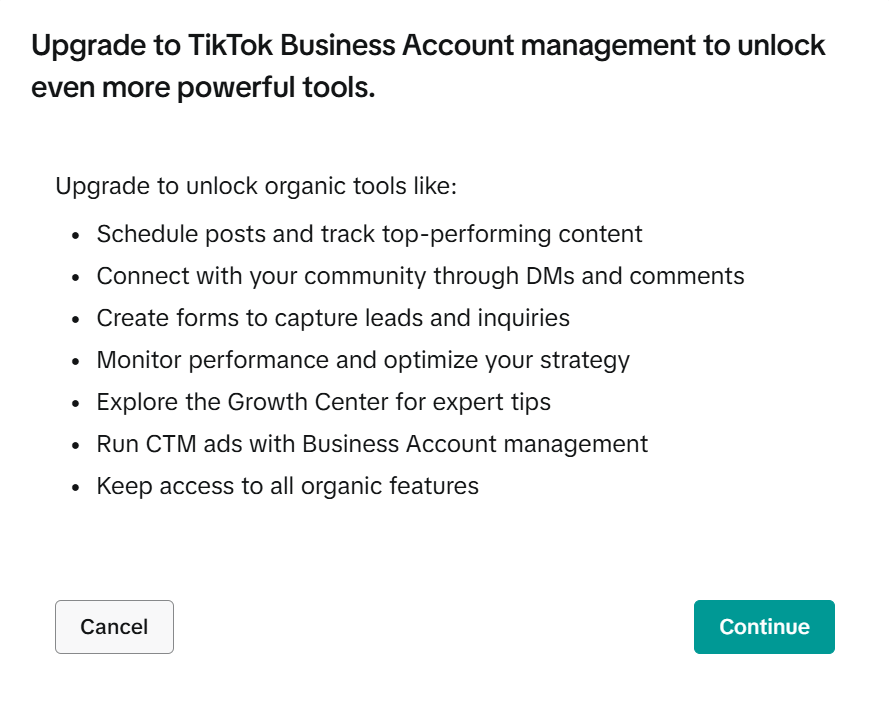Click the 'Upgrade to unlock organic tools like:' text
This screenshot has width=889, height=709.
tap(255, 186)
